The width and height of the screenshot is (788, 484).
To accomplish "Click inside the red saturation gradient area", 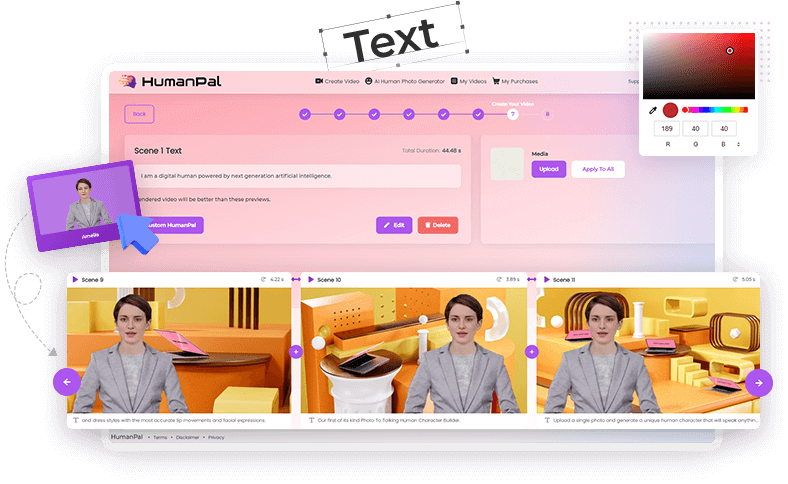I will pos(699,66).
